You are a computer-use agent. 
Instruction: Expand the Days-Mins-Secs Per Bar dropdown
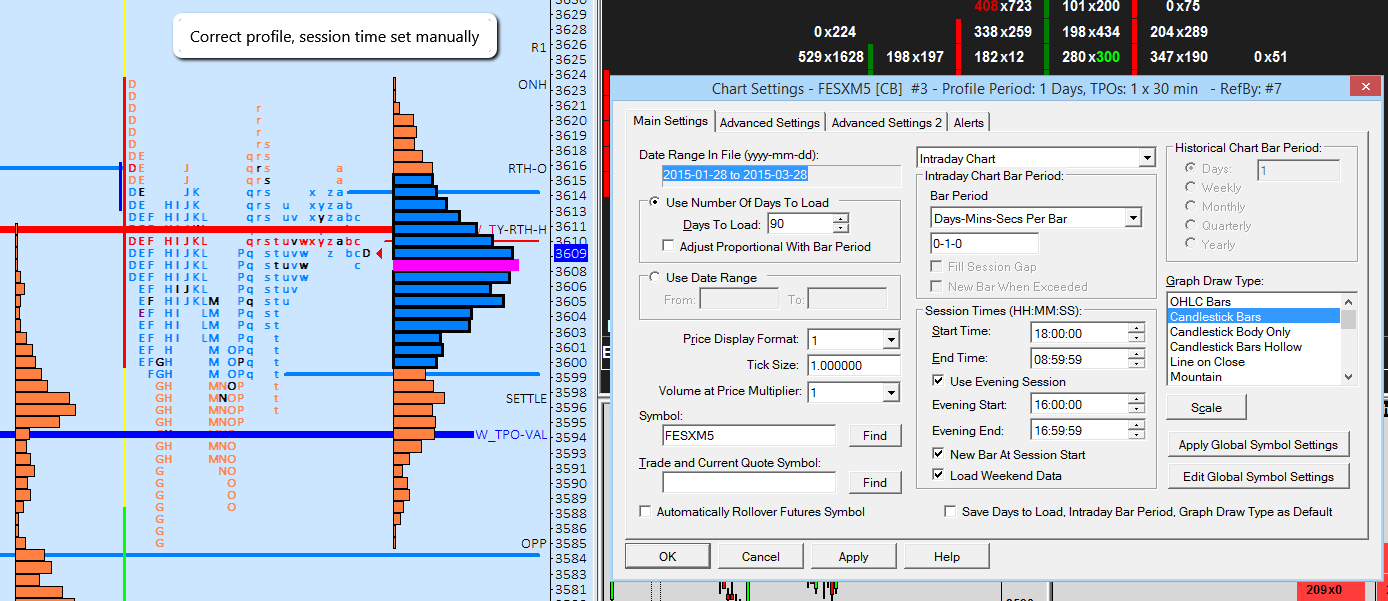tap(1132, 217)
